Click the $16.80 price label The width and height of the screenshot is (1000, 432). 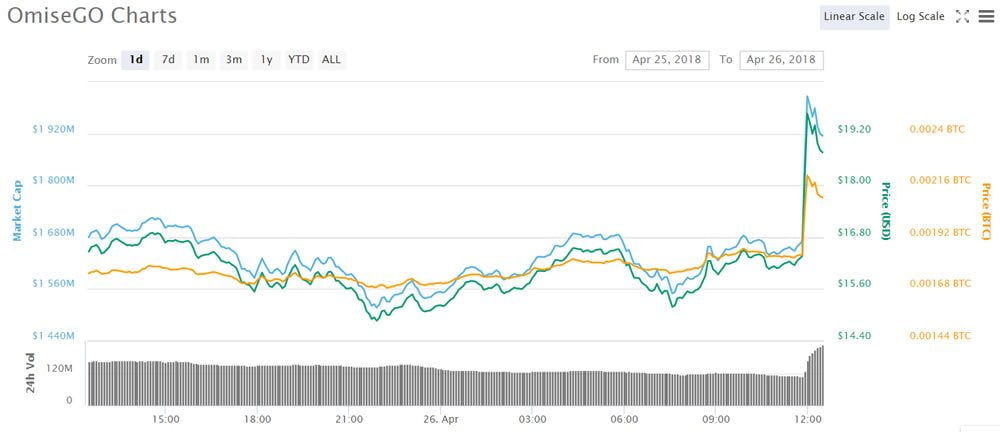click(x=854, y=232)
